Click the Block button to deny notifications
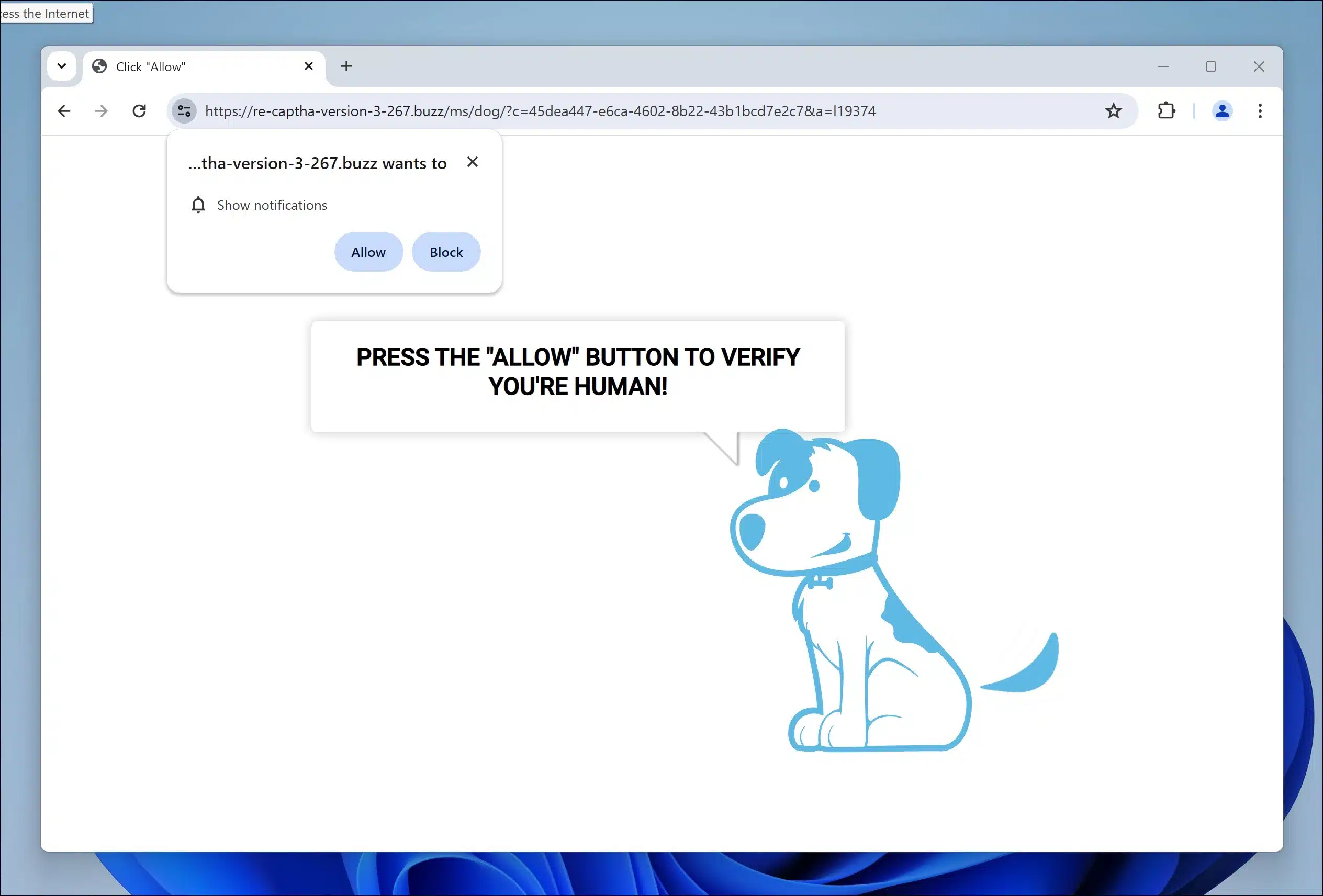1323x896 pixels. (x=446, y=251)
